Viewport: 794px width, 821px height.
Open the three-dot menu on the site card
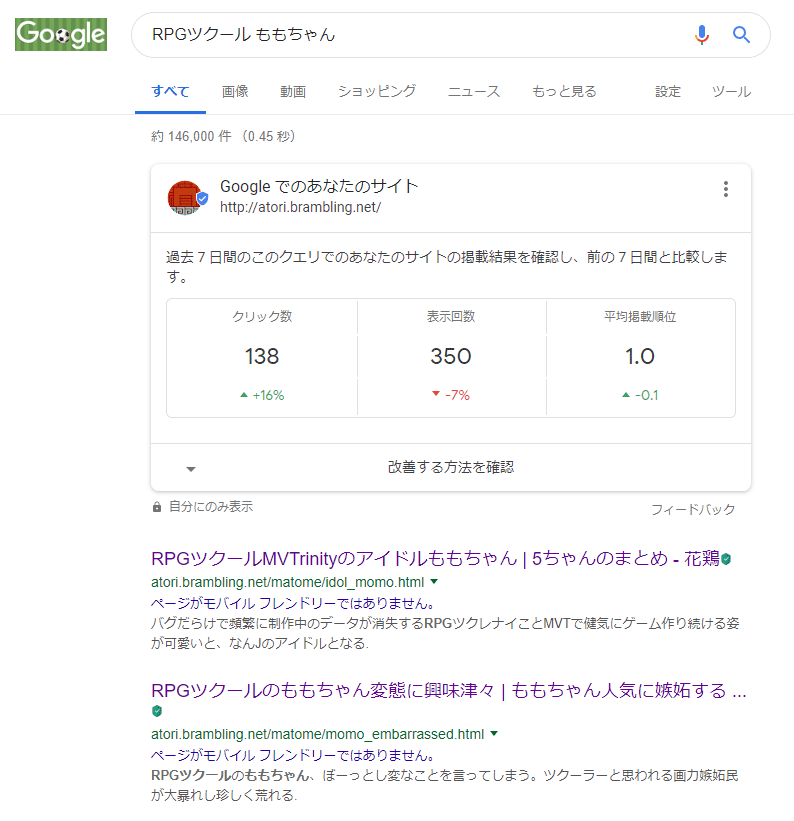point(725,189)
